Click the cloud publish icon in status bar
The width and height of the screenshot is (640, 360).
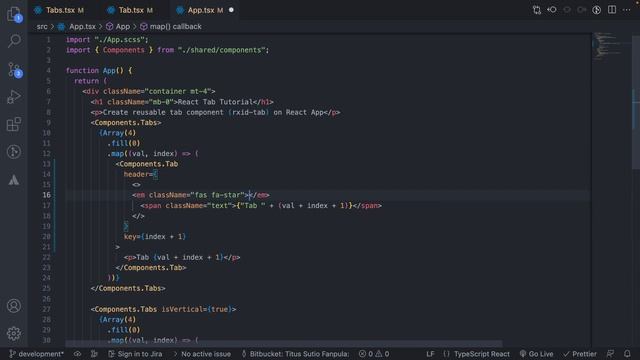tap(78, 354)
